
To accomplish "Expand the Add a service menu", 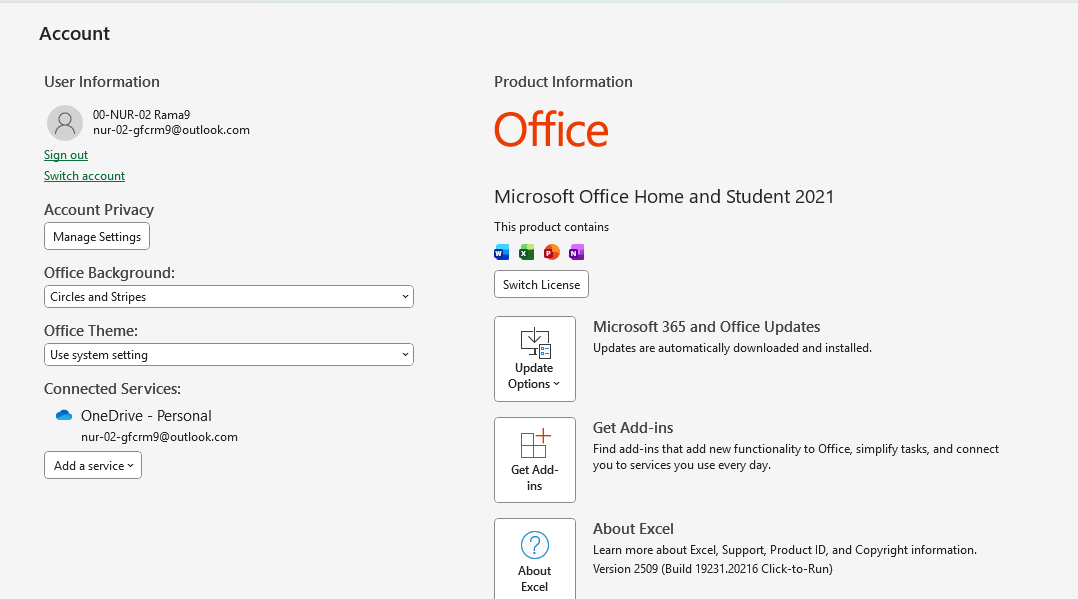I will coord(93,466).
